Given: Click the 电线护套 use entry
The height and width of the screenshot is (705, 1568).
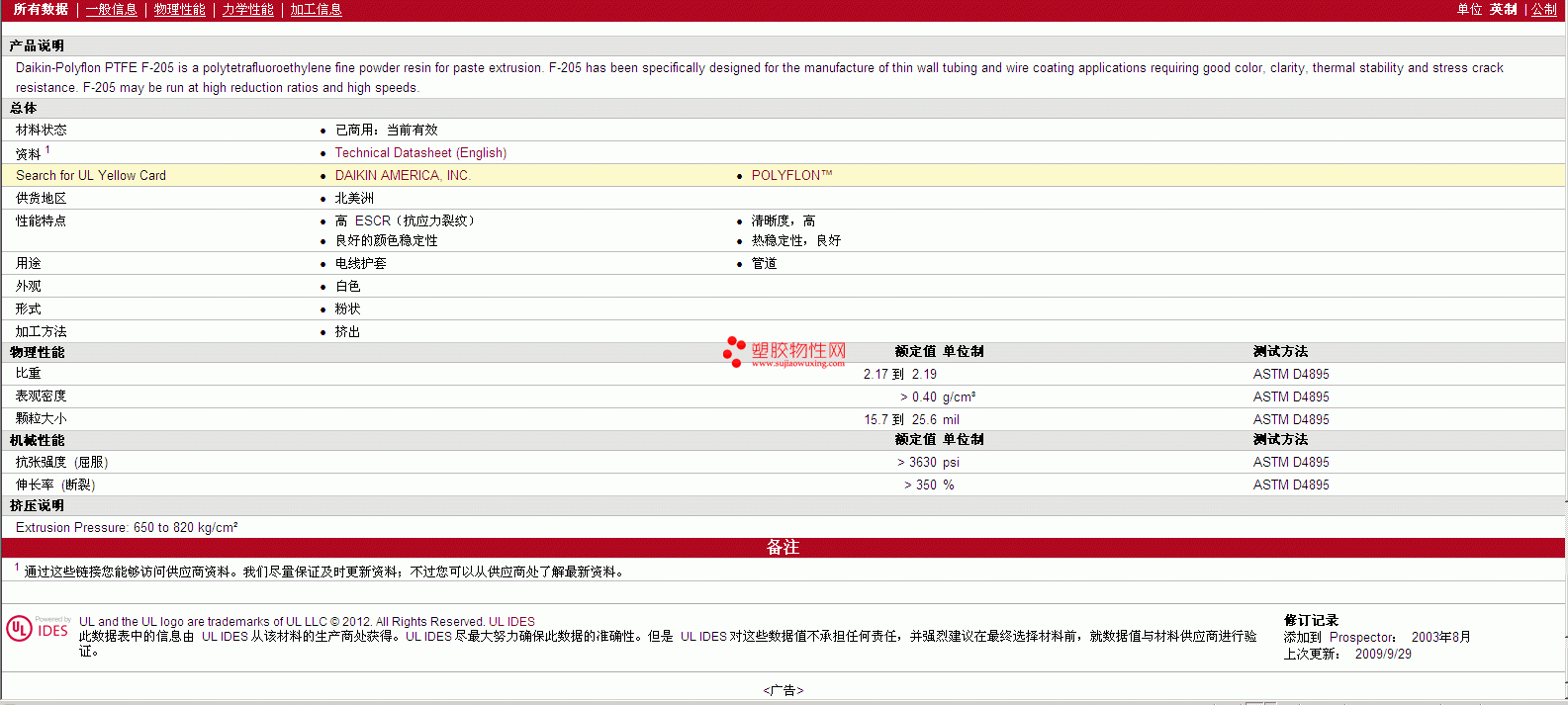Looking at the screenshot, I should [360, 263].
